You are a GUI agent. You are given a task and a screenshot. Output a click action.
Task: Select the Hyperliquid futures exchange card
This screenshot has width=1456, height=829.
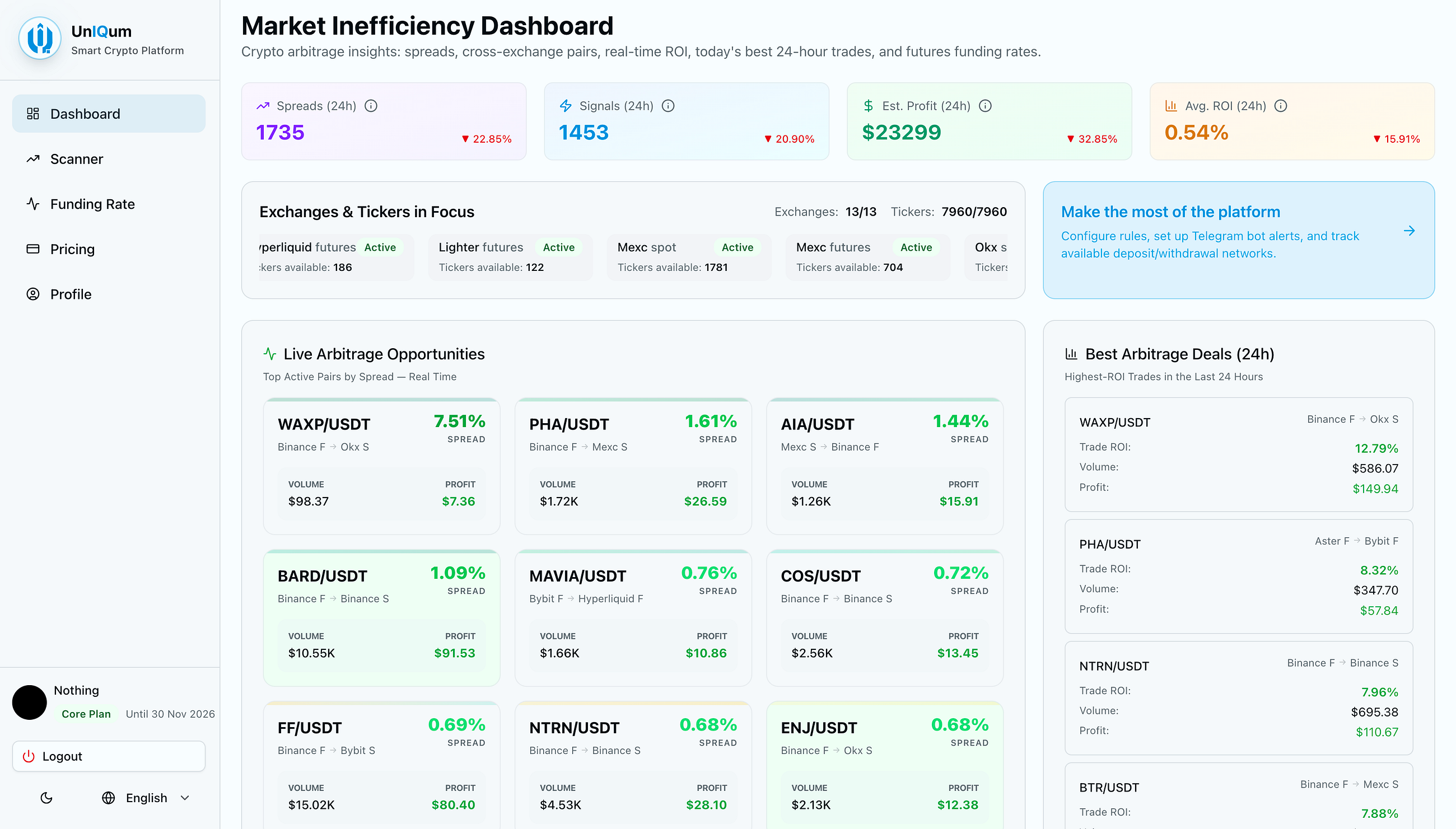337,257
